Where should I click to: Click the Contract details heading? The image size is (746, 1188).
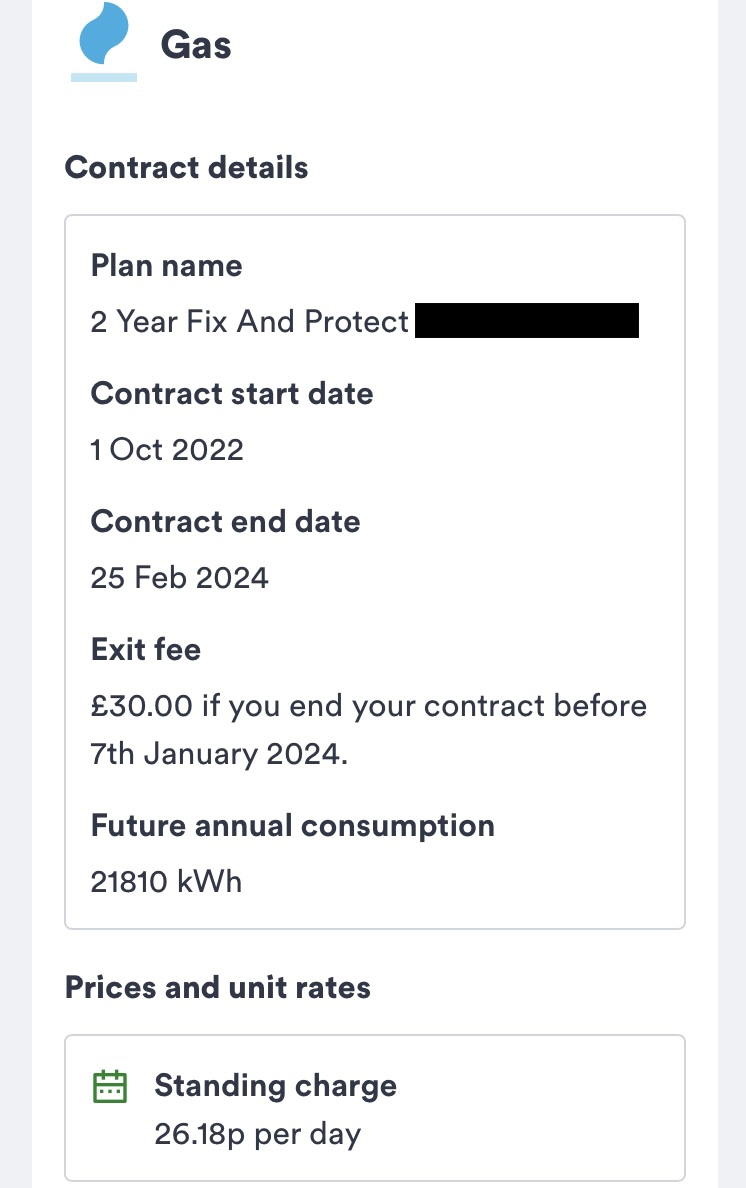pyautogui.click(x=186, y=167)
